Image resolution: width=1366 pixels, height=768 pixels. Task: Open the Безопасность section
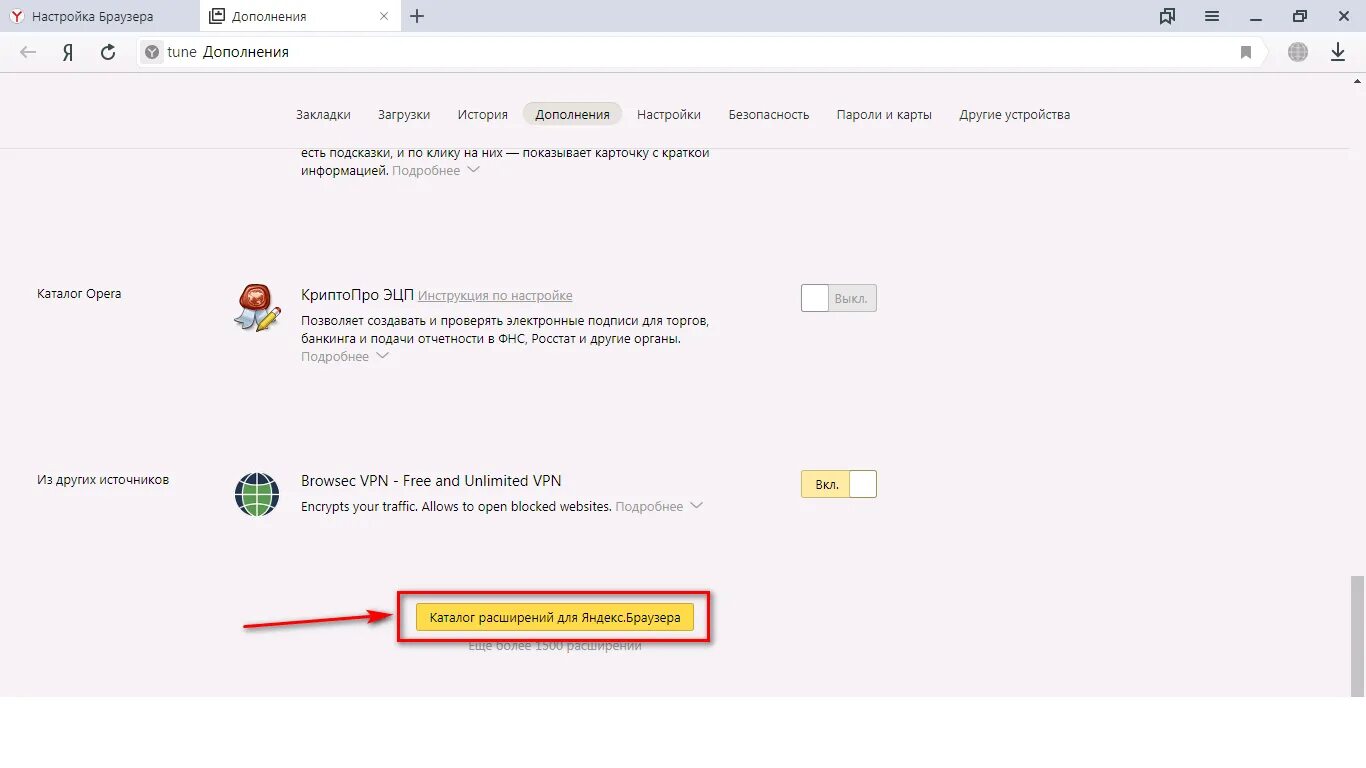pos(769,114)
